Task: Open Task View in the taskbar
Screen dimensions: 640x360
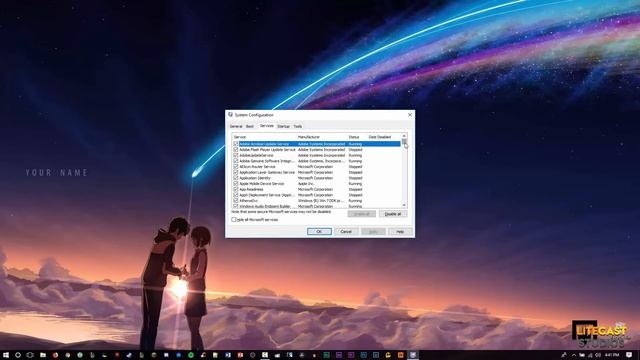Action: [x=30, y=355]
